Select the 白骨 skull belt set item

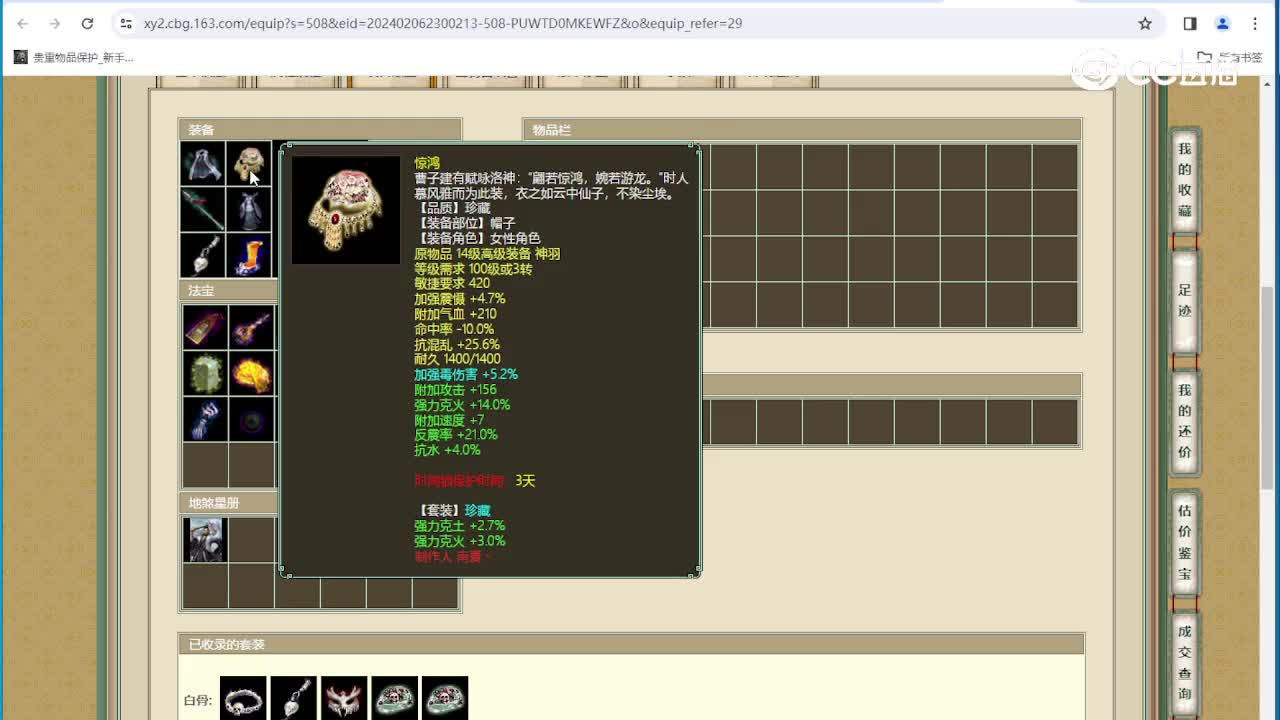coord(243,699)
